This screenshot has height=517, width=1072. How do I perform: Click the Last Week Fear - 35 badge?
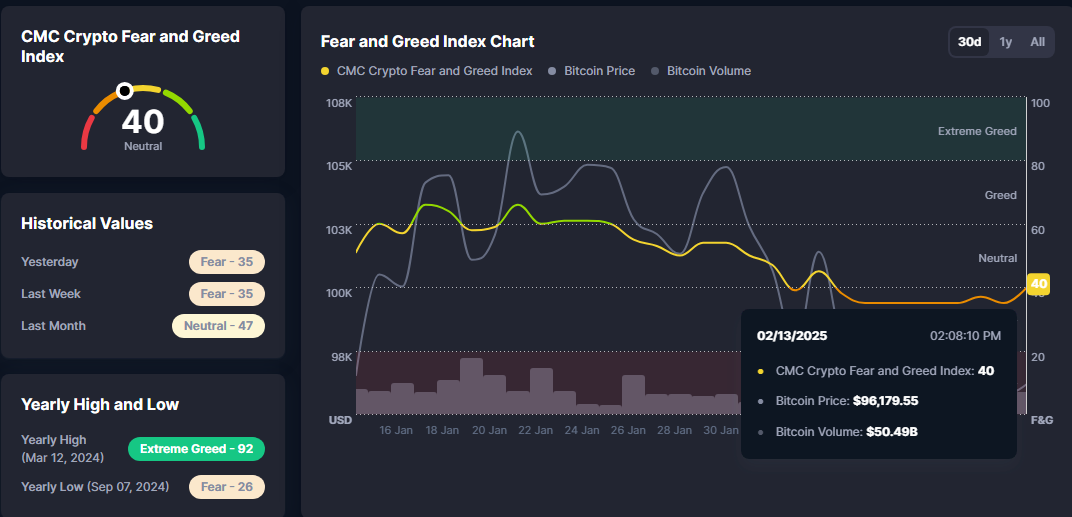pos(227,294)
